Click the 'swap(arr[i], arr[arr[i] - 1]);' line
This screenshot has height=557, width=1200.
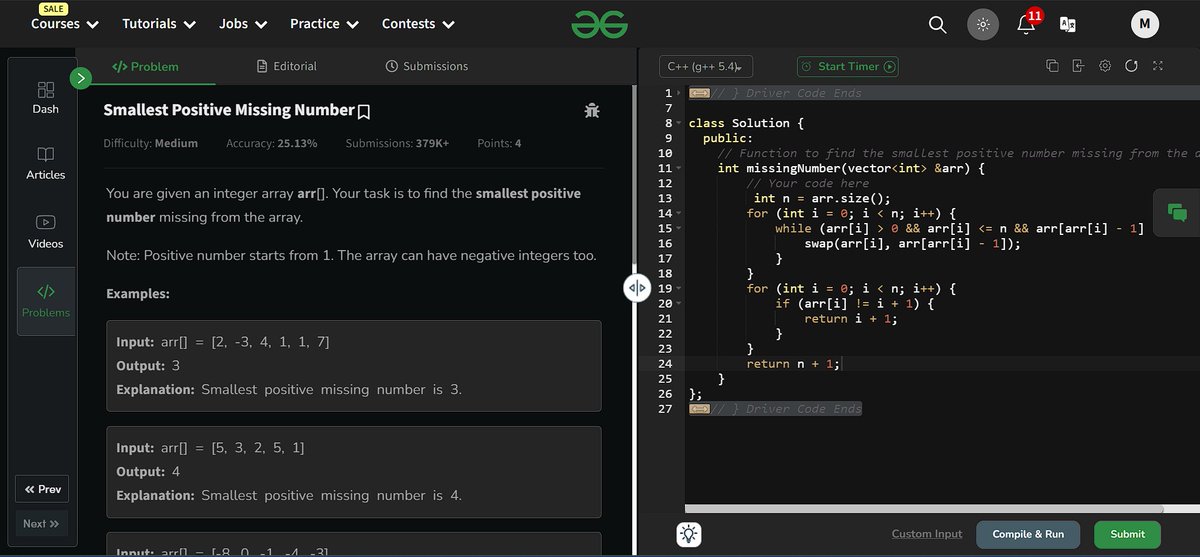[912, 243]
